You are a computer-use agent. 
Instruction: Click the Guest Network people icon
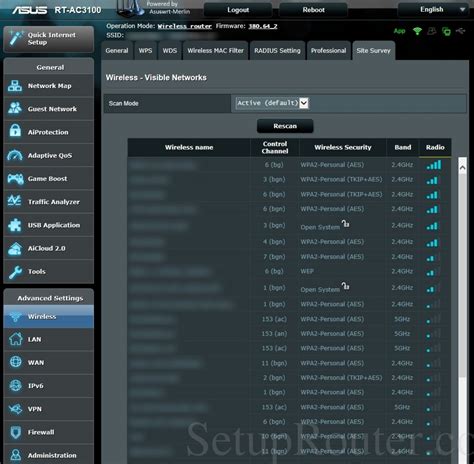(x=15, y=108)
